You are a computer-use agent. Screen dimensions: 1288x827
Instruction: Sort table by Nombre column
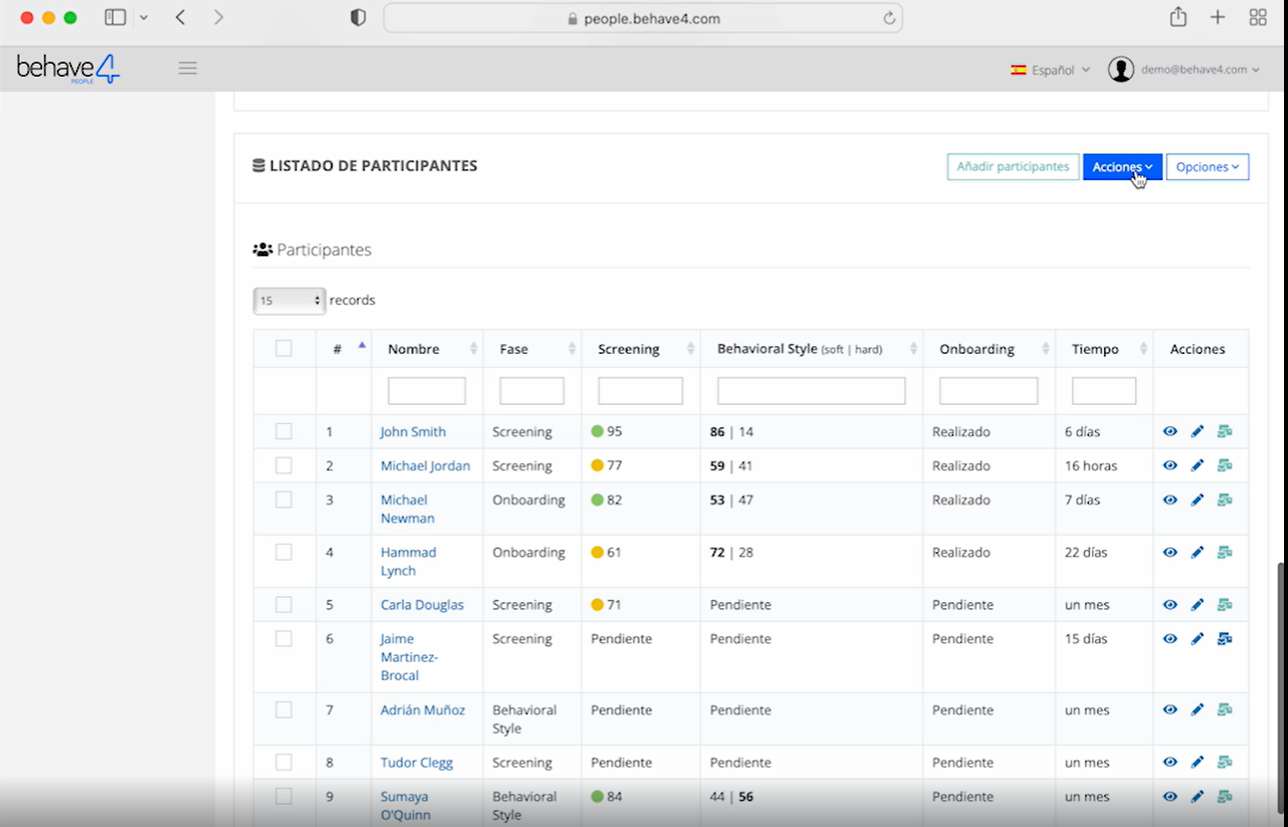click(427, 349)
